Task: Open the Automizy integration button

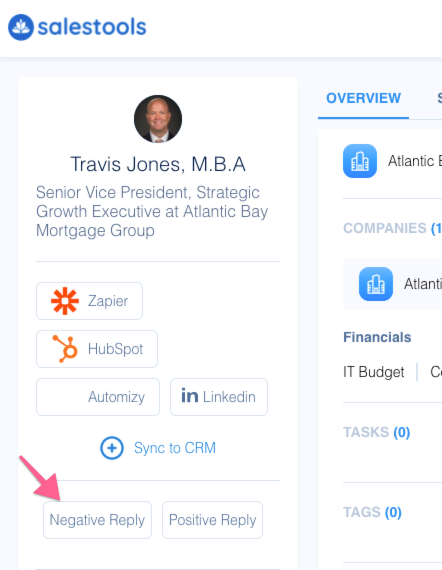Action: pyautogui.click(x=98, y=397)
